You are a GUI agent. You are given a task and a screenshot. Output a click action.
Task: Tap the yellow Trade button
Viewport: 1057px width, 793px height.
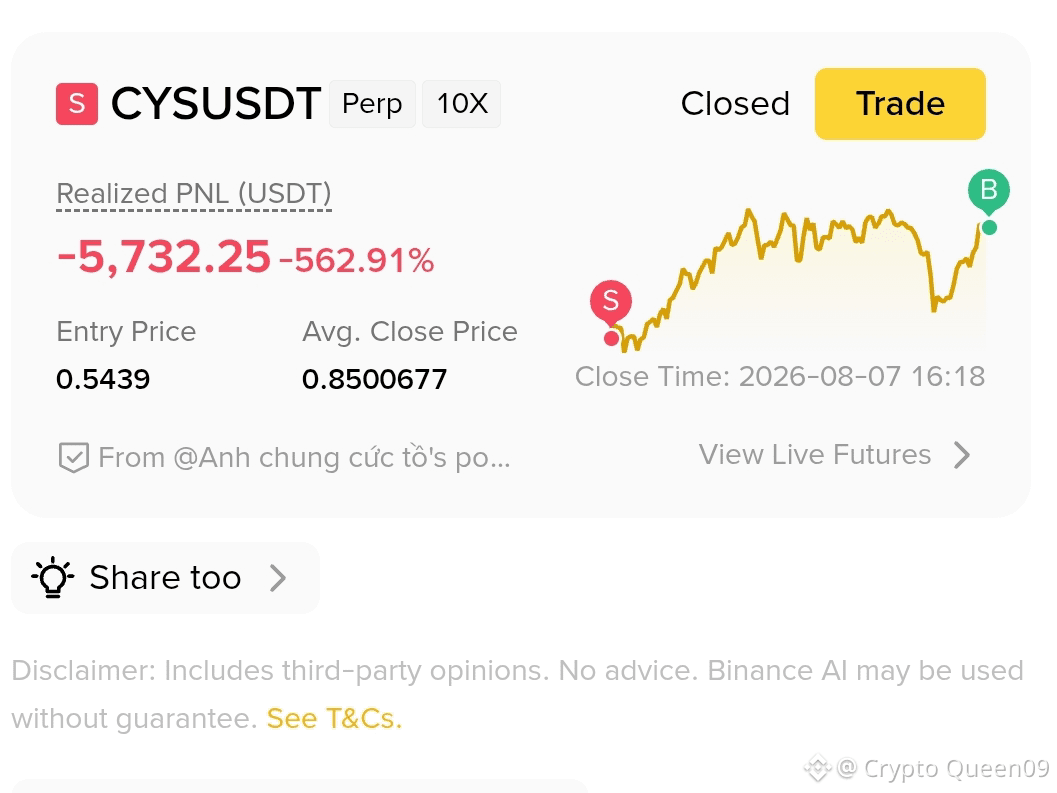900,104
